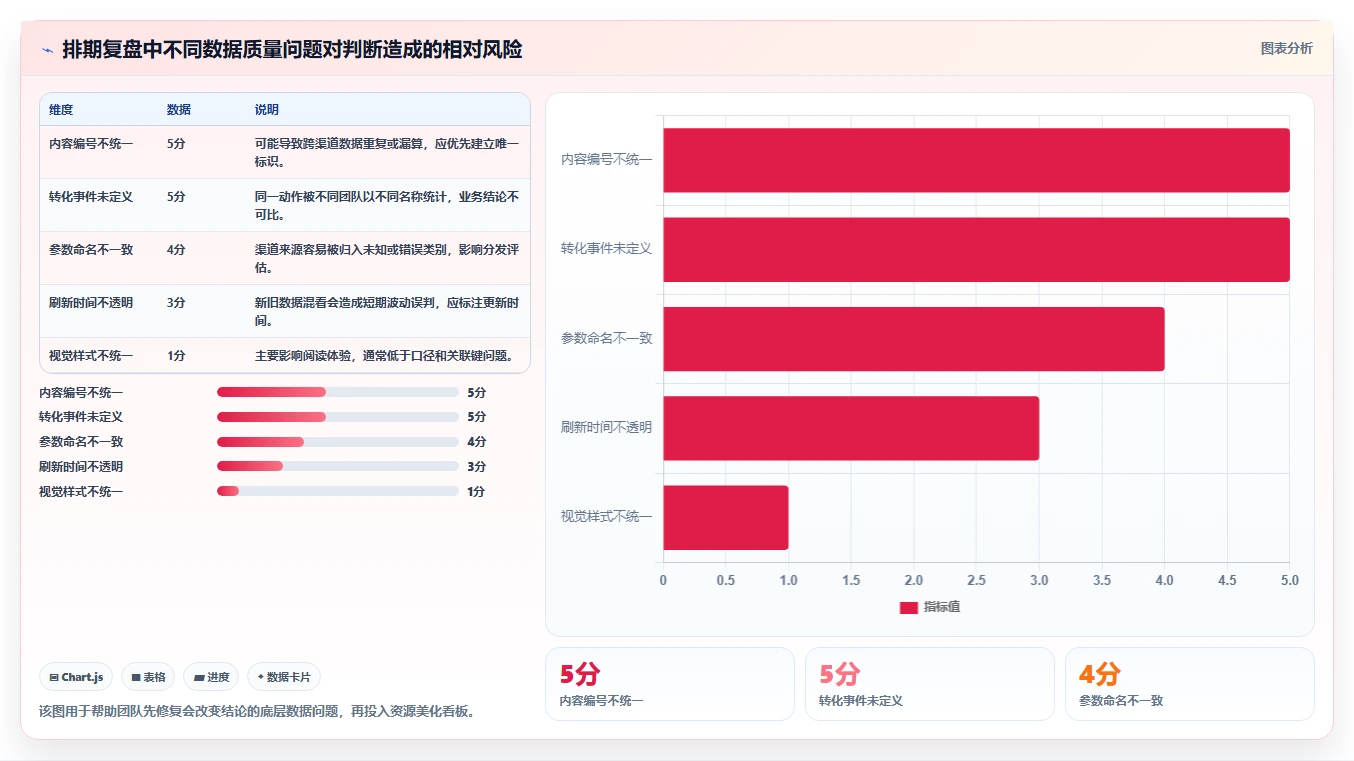
Task: Select the 内容编号不统一 cell in the table
Action: pos(91,144)
